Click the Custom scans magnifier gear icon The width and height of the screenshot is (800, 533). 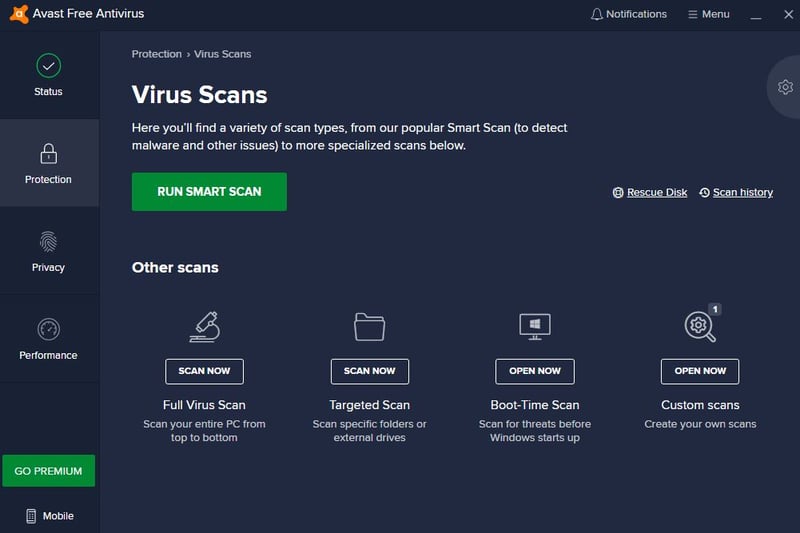click(x=700, y=326)
